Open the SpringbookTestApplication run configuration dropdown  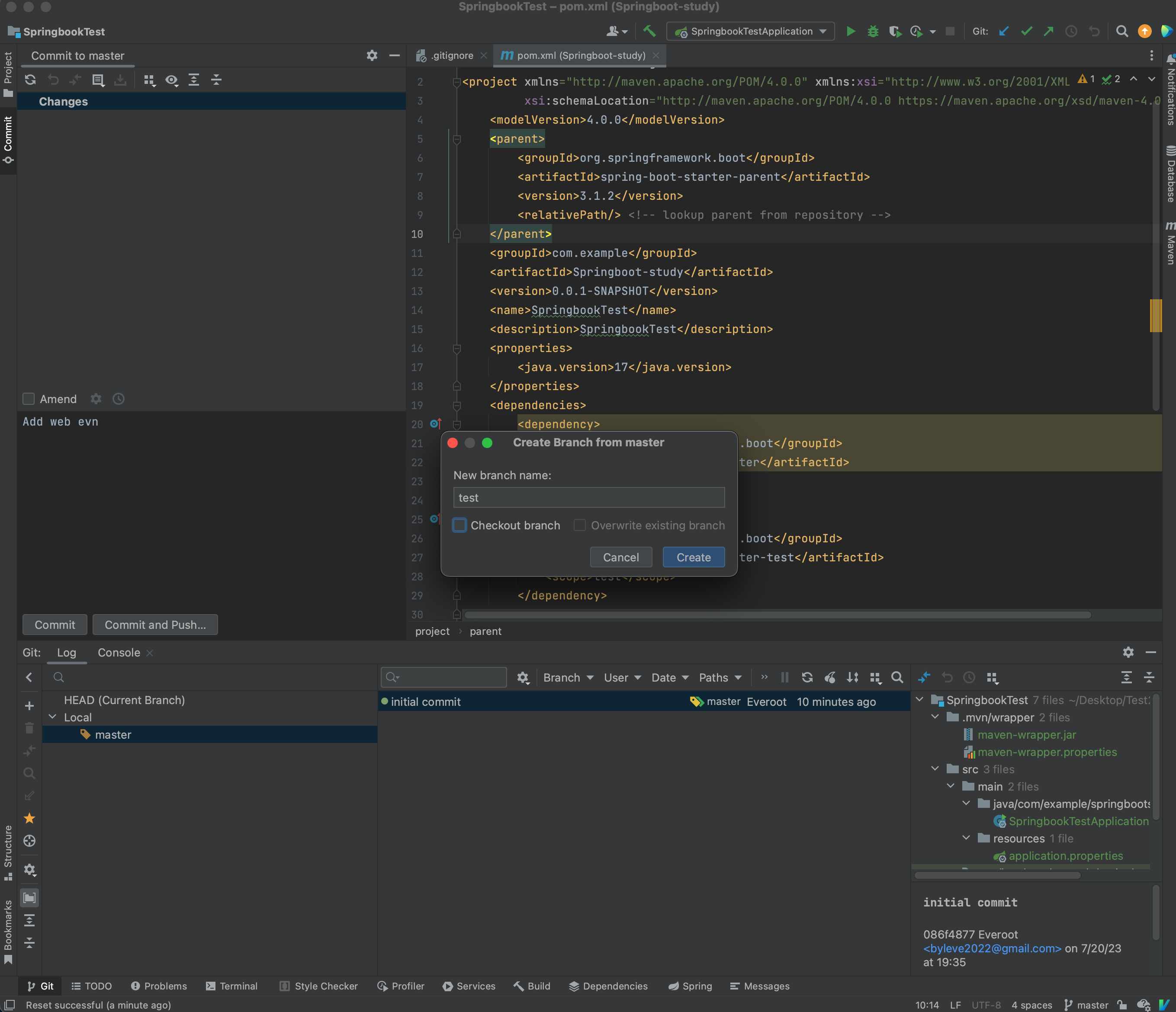(x=750, y=31)
